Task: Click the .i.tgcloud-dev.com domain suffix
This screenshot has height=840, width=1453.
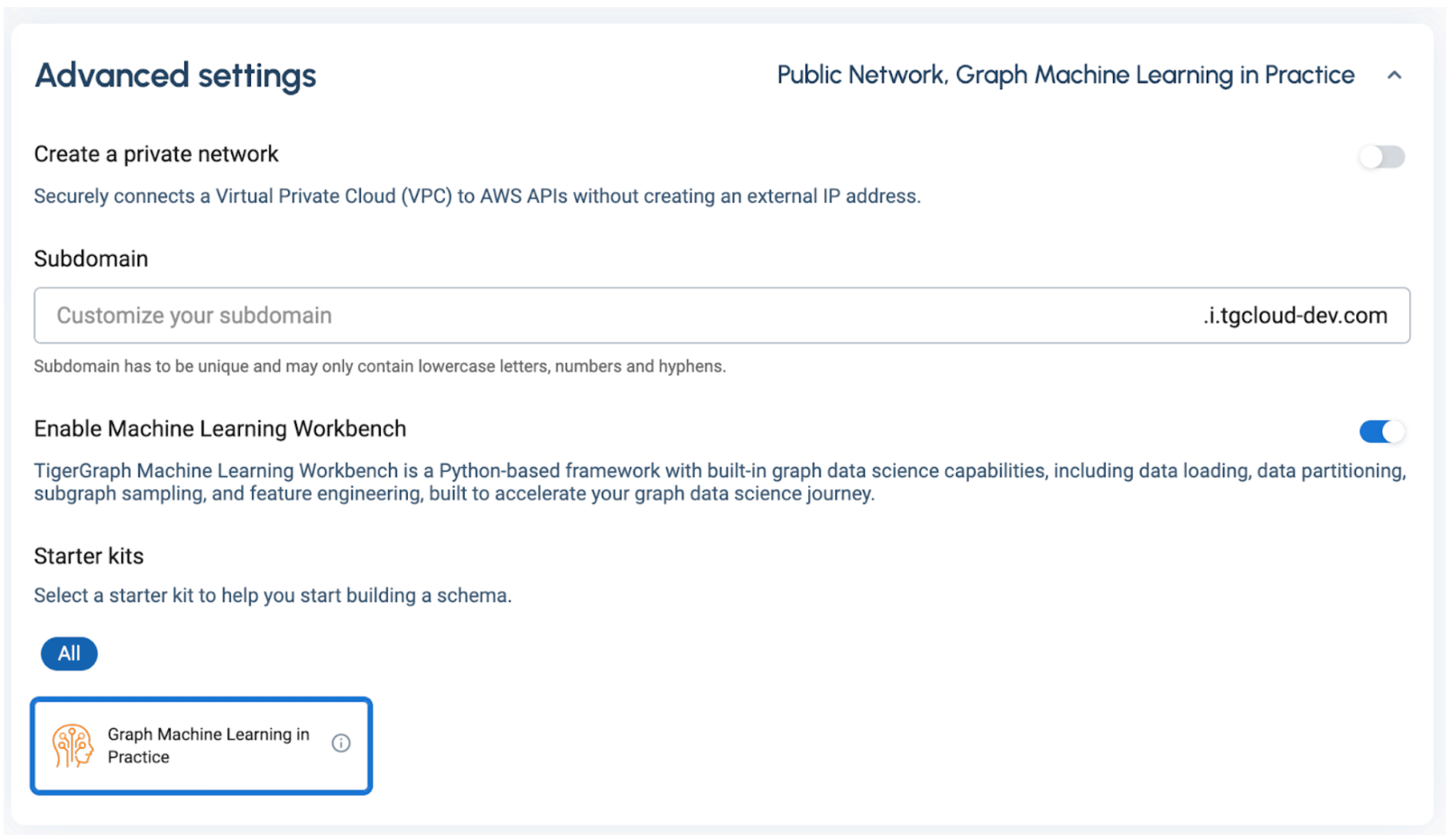Action: coord(1295,315)
